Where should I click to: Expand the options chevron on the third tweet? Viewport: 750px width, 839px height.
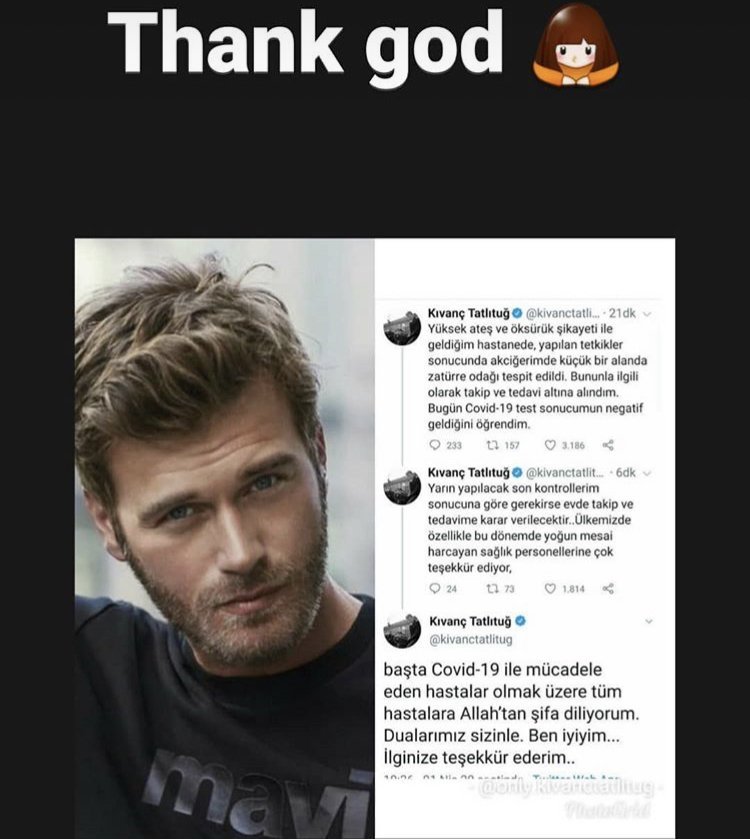pos(648,621)
